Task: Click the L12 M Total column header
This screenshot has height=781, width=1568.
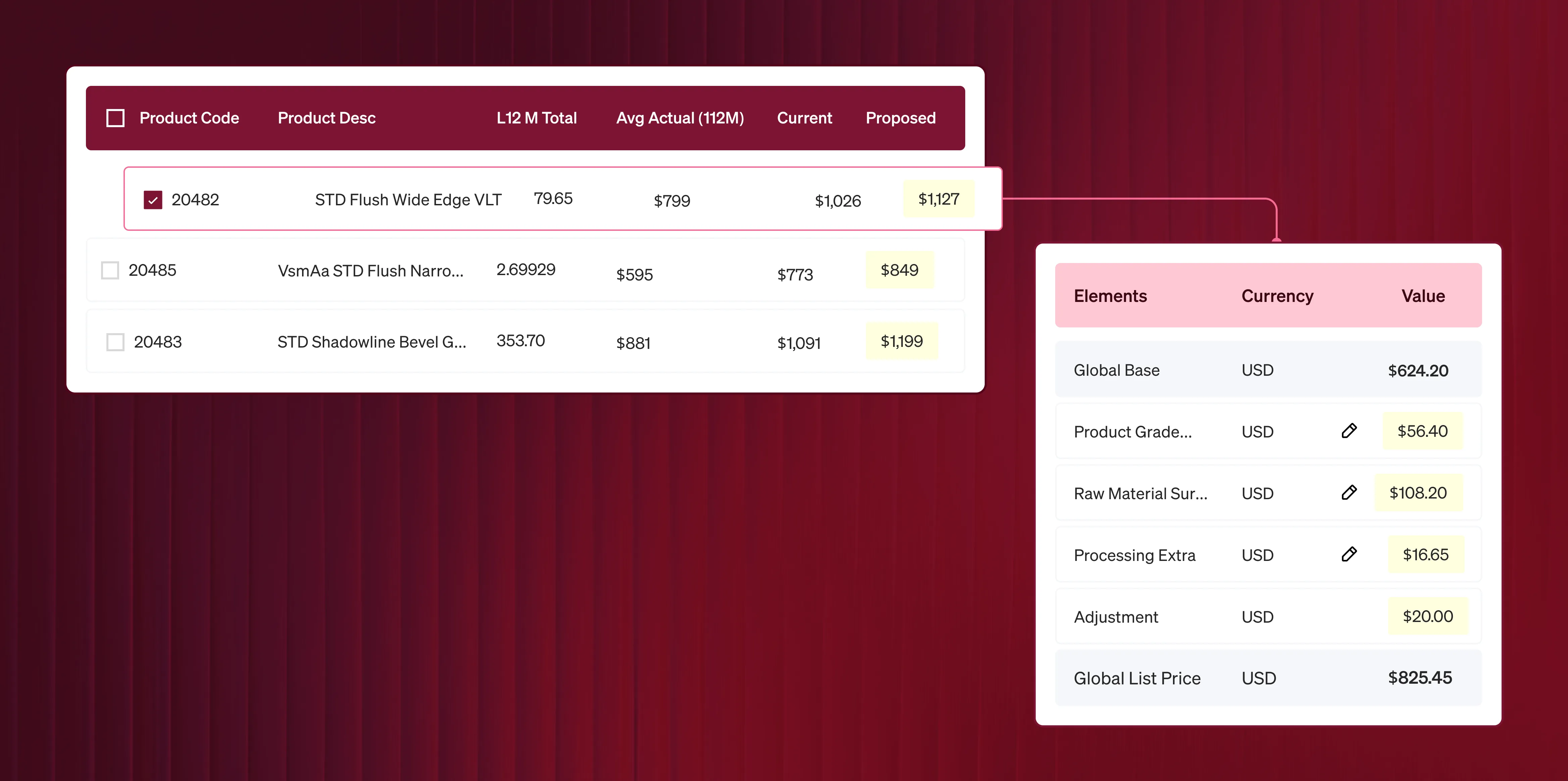Action: point(536,118)
